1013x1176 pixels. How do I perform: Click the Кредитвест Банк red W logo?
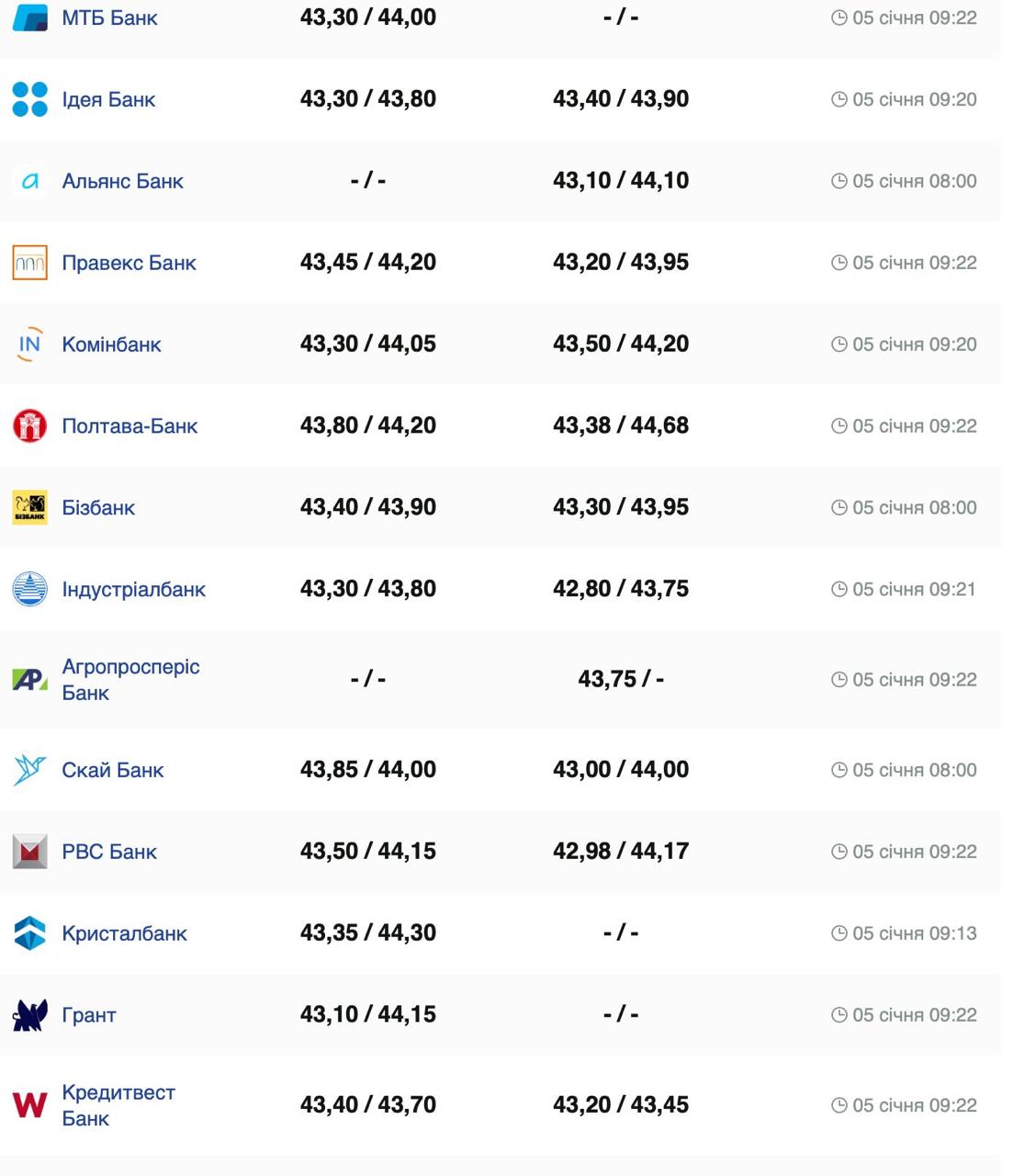pos(29,1105)
